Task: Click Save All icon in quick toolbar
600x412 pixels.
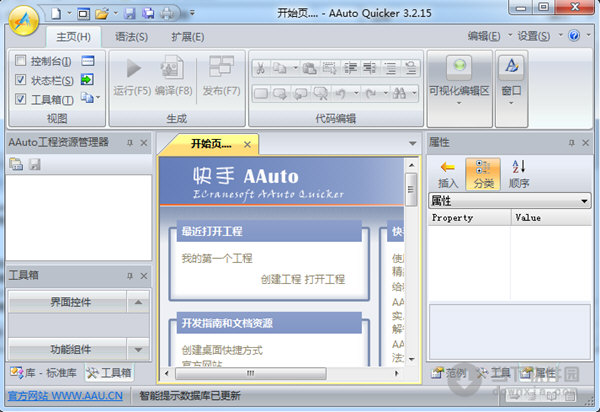Action: 148,14
